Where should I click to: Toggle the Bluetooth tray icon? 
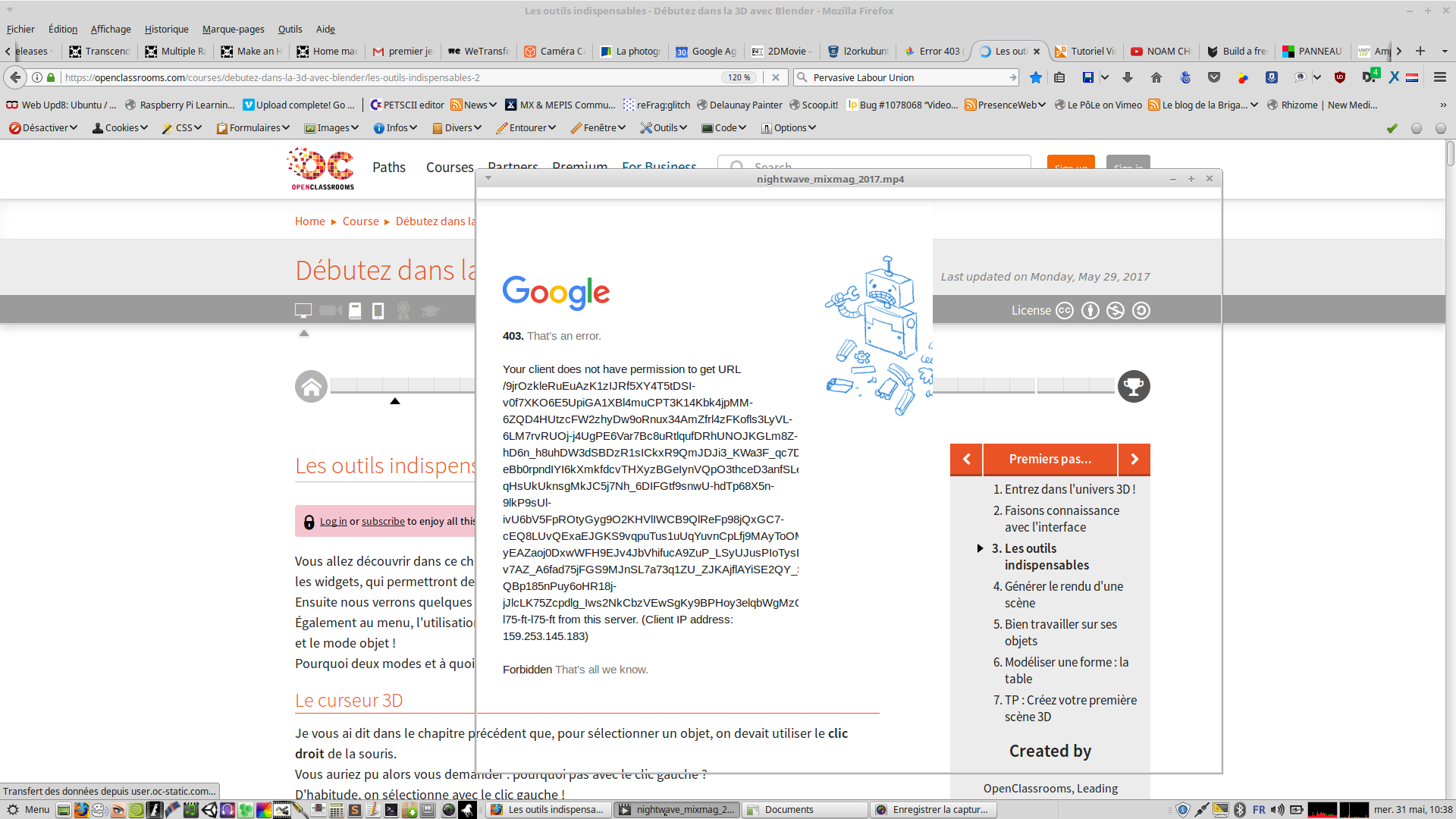1240,810
